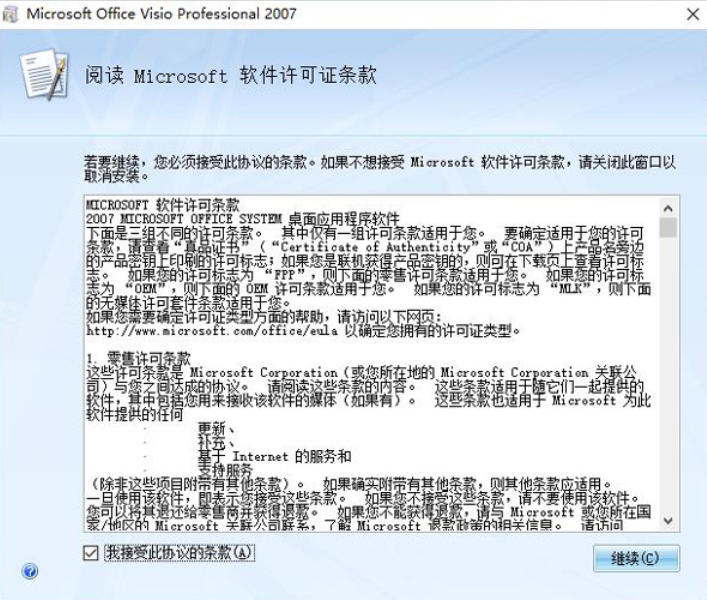707x600 pixels.
Task: Click the line 2007 MICROSOFT OFFICE SYSTEM 桌面应用程序软件
Action: 243,219
